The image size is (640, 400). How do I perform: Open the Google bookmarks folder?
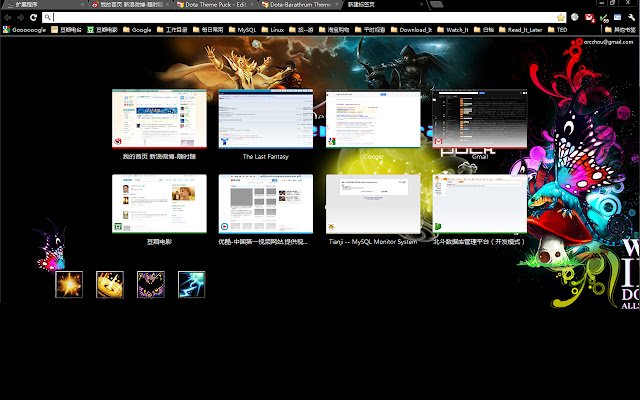(137, 30)
